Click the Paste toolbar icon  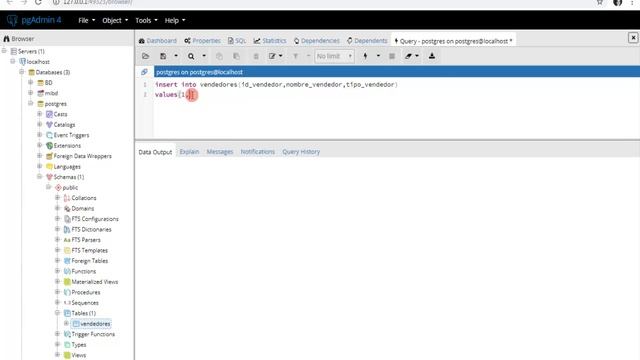[236, 56]
